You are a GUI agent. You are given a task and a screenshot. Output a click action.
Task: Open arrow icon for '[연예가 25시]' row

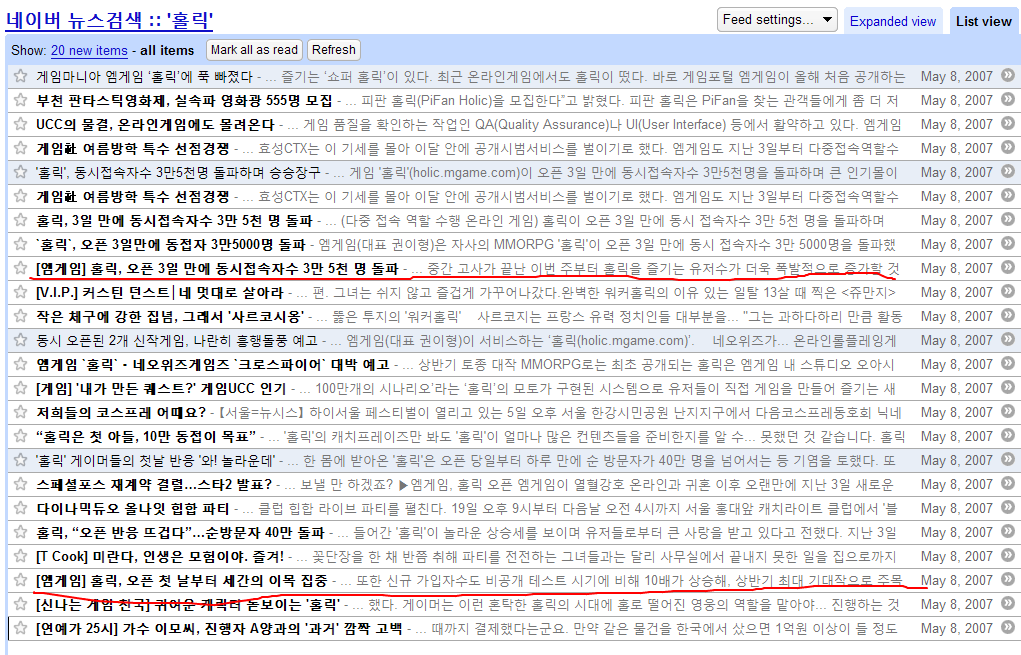pos(1008,628)
